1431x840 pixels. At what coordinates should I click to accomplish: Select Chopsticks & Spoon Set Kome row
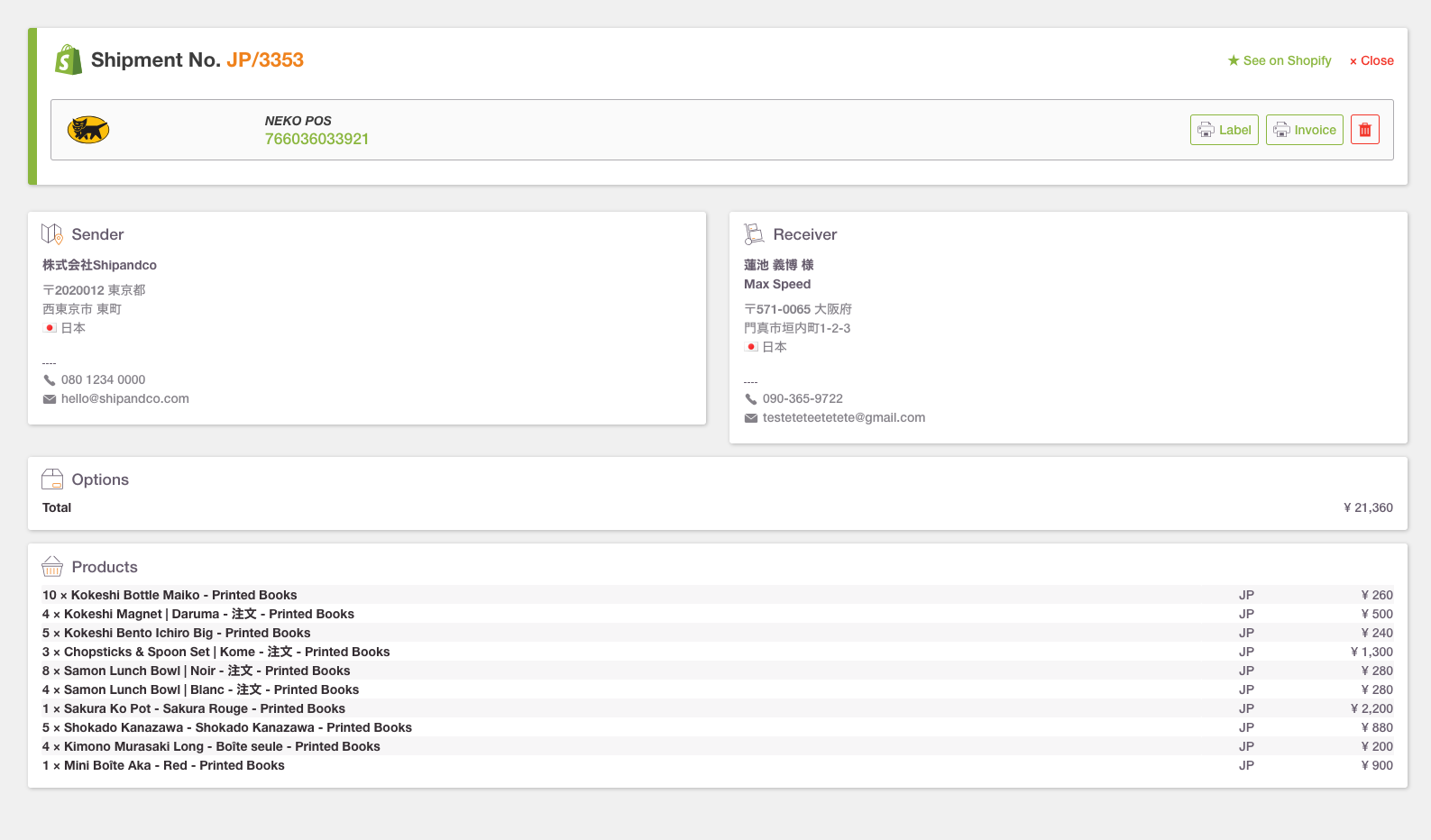pyautogui.click(x=718, y=652)
